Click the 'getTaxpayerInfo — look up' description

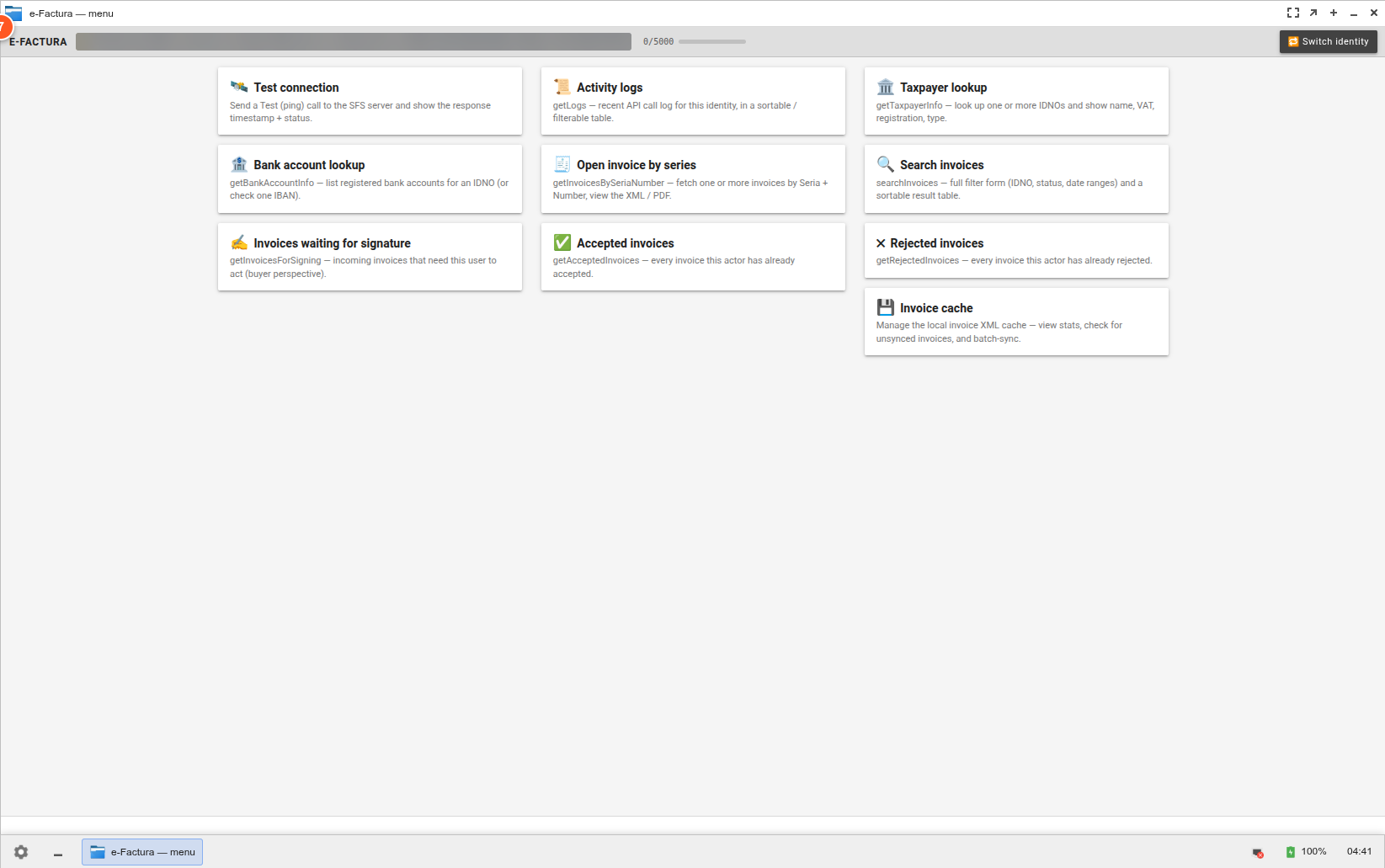tap(1015, 112)
